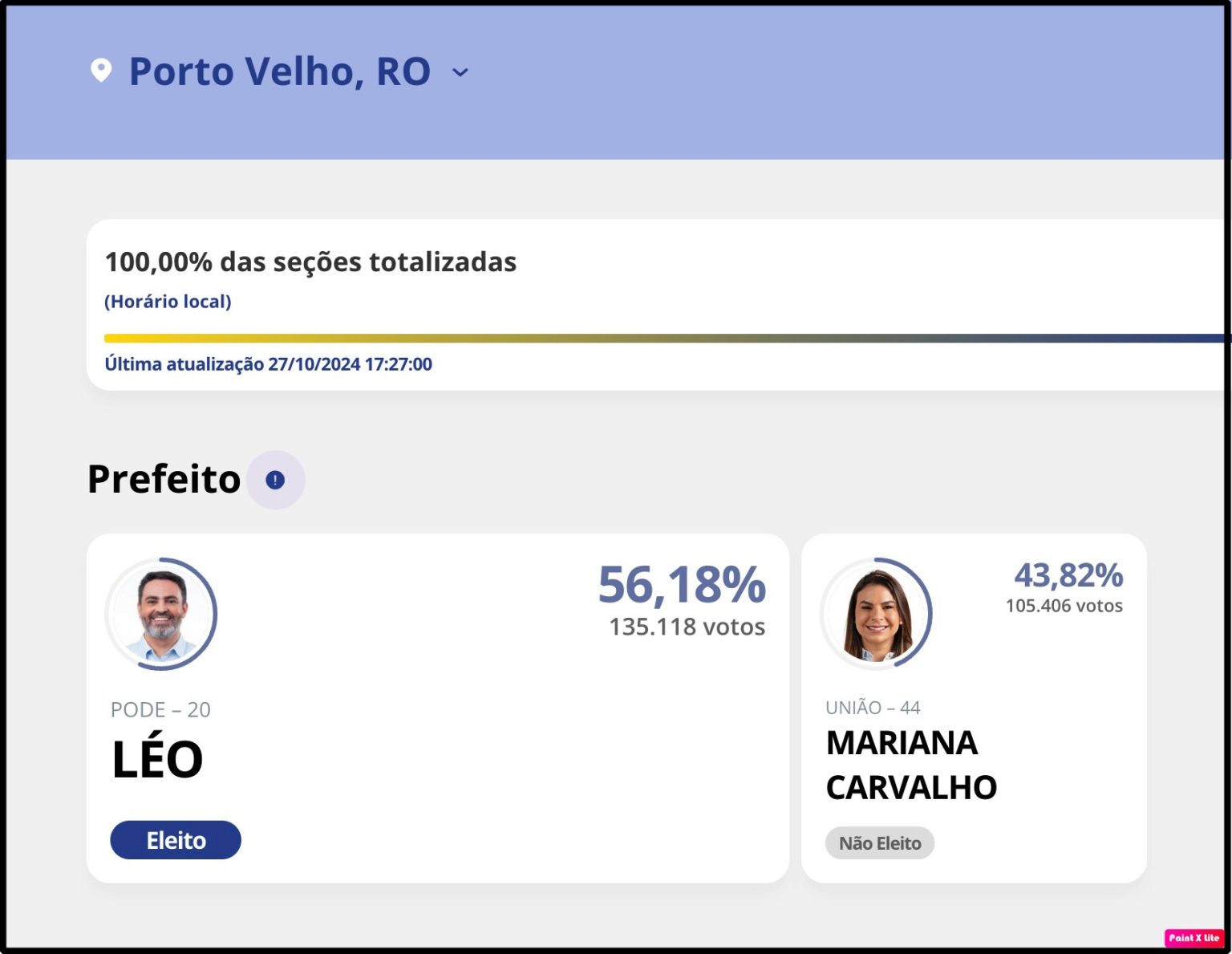The width and height of the screenshot is (1232, 954).
Task: Click the Paint X lite watermark
Action: (x=1193, y=937)
